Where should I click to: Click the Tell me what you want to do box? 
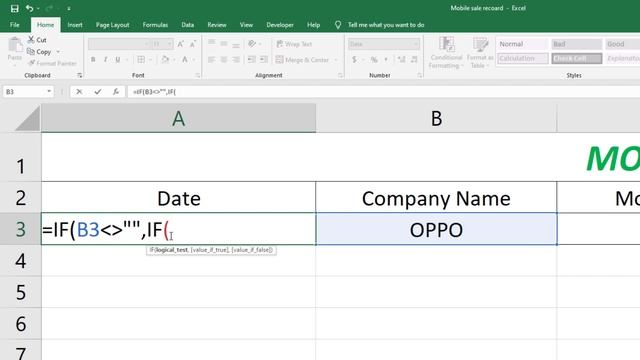(x=386, y=25)
